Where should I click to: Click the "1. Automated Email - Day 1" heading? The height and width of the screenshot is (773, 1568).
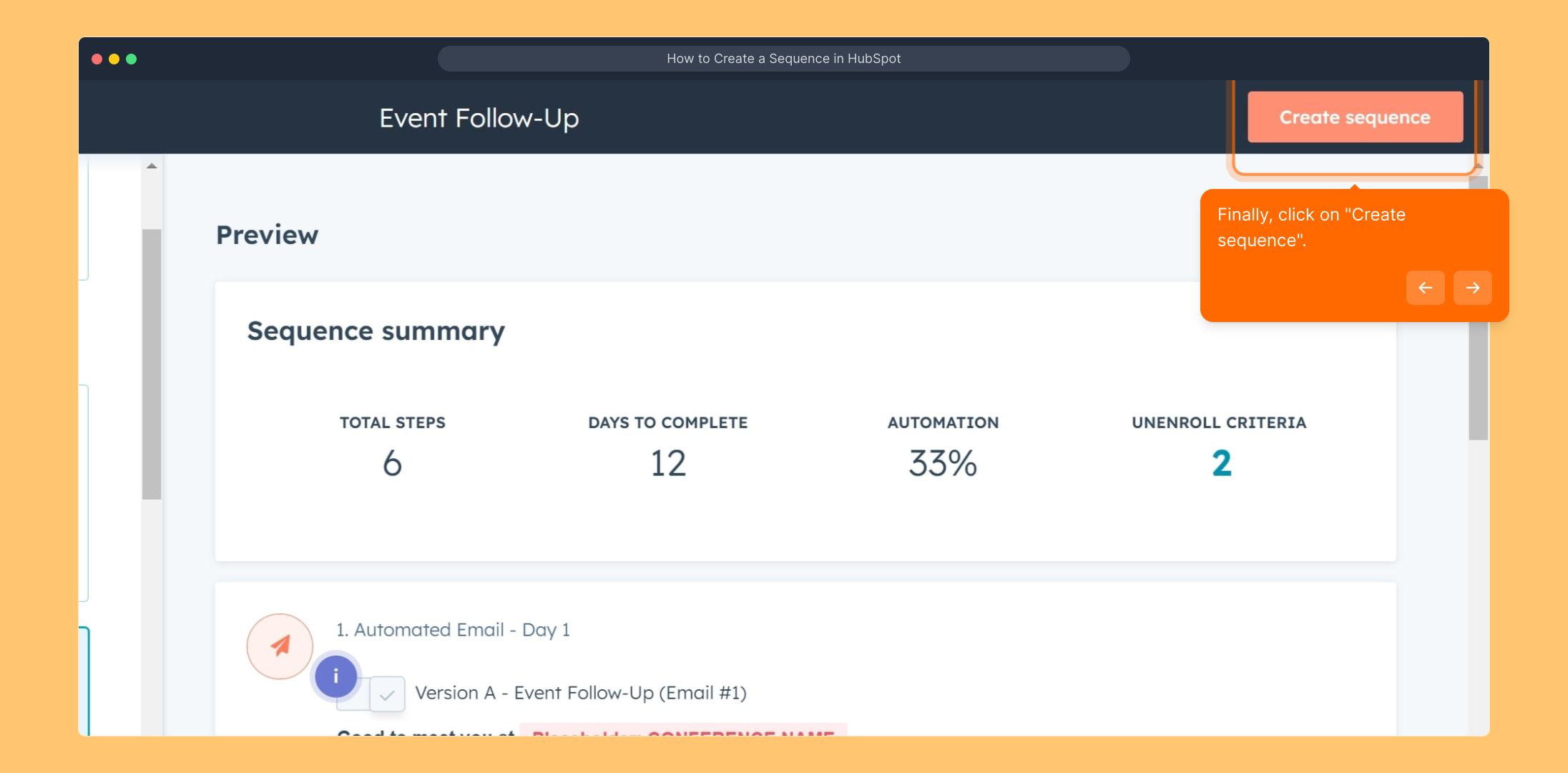(453, 630)
